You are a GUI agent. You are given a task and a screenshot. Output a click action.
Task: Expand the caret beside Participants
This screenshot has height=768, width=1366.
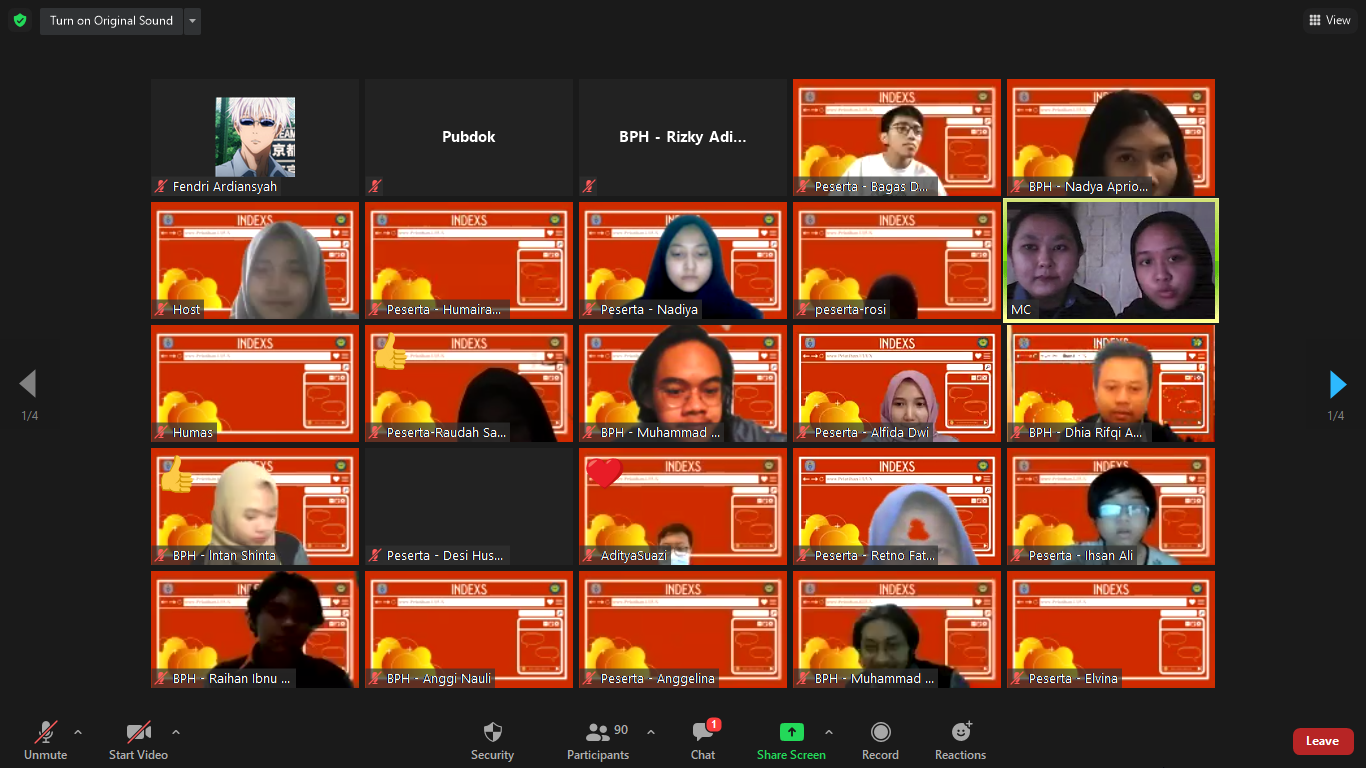[x=651, y=732]
